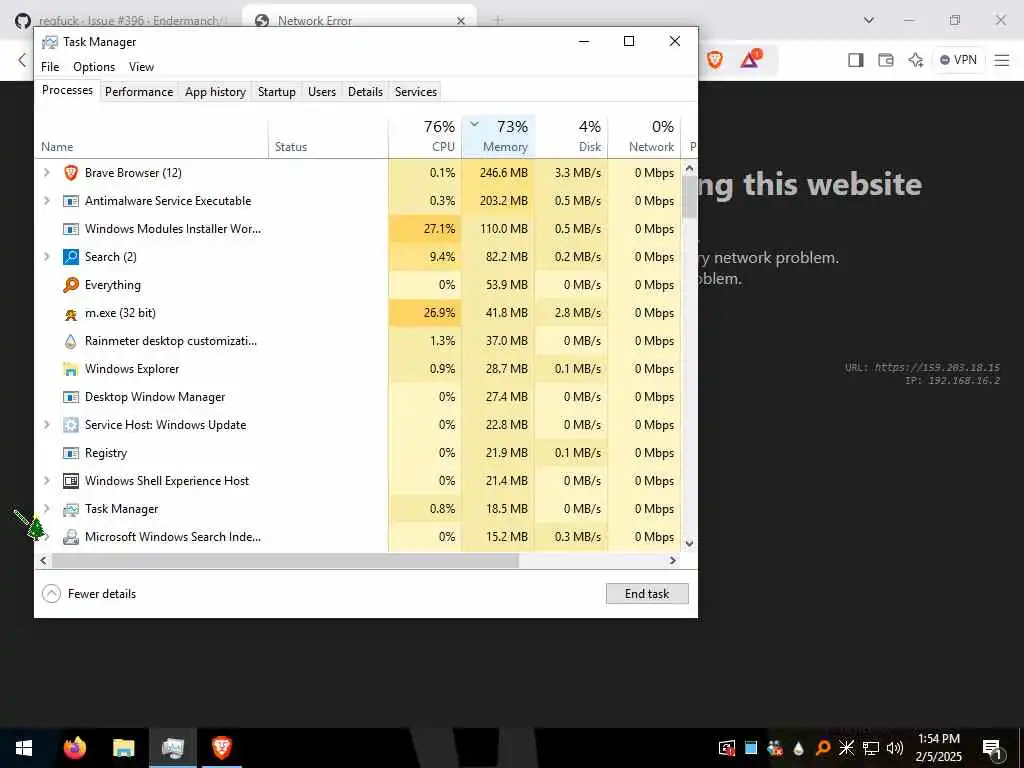
Task: Expand the Brave Browser process group
Action: (47, 173)
